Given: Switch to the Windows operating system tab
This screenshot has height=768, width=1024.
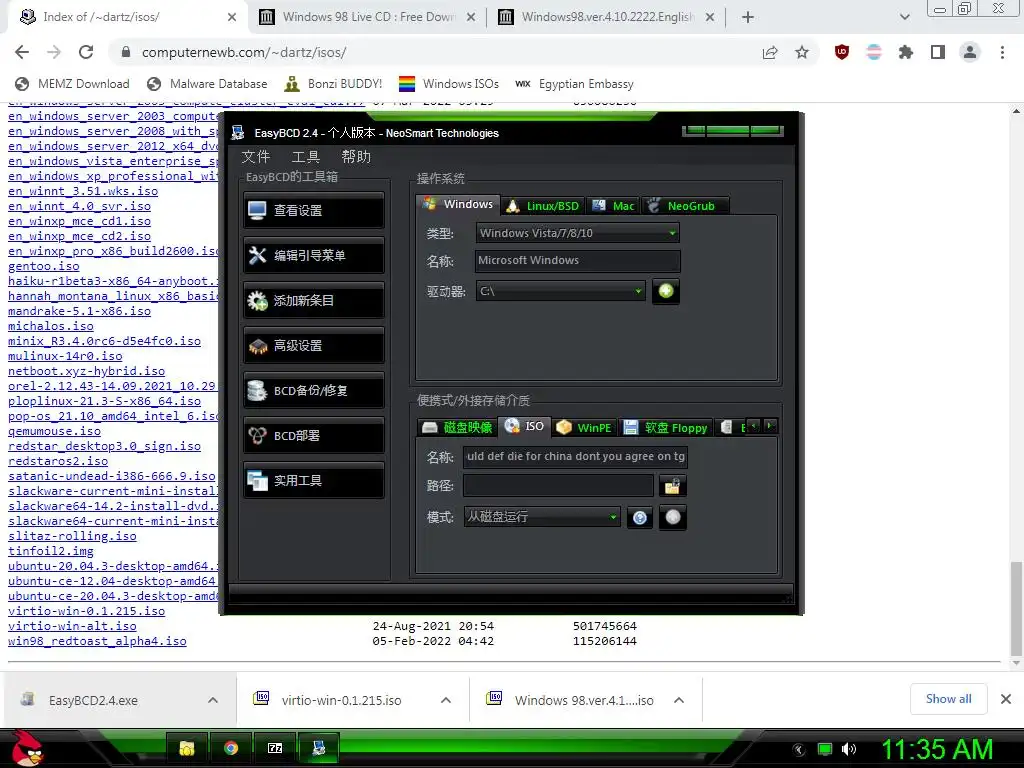Looking at the screenshot, I should click(458, 204).
